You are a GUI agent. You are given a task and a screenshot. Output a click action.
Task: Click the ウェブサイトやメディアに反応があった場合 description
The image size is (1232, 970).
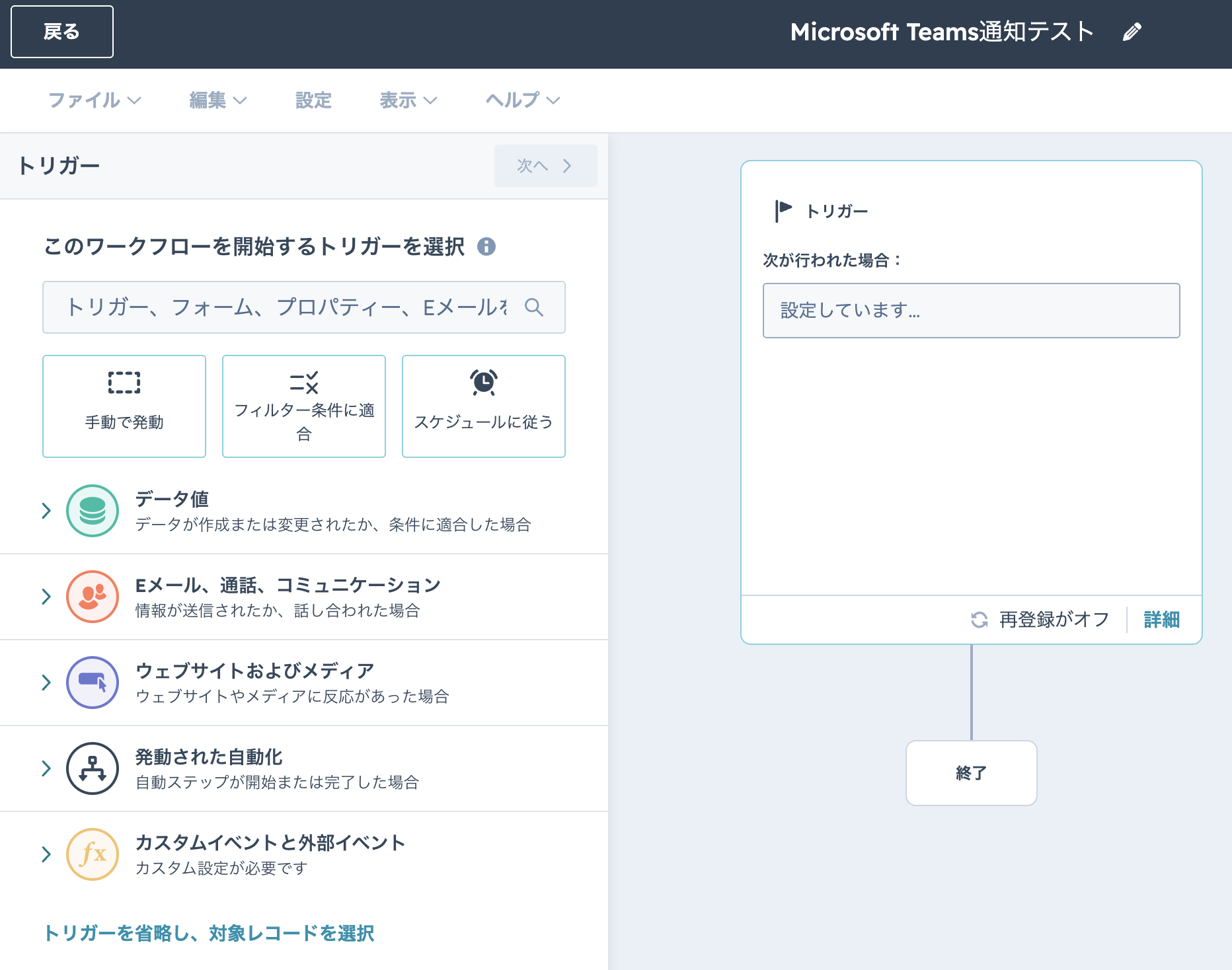click(x=292, y=696)
